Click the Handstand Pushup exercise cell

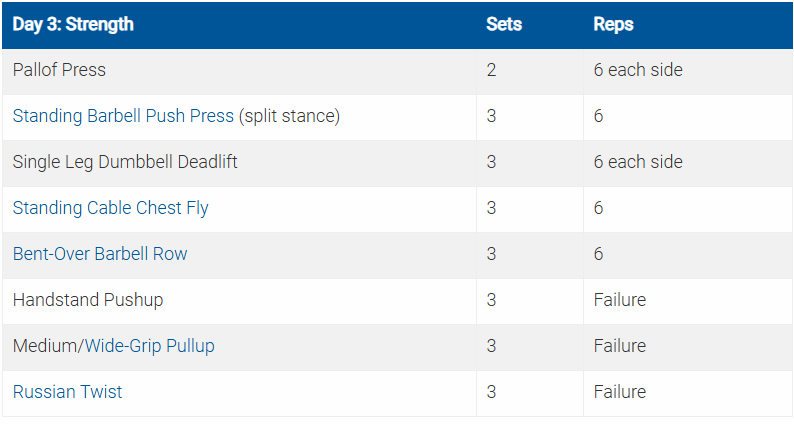click(88, 300)
